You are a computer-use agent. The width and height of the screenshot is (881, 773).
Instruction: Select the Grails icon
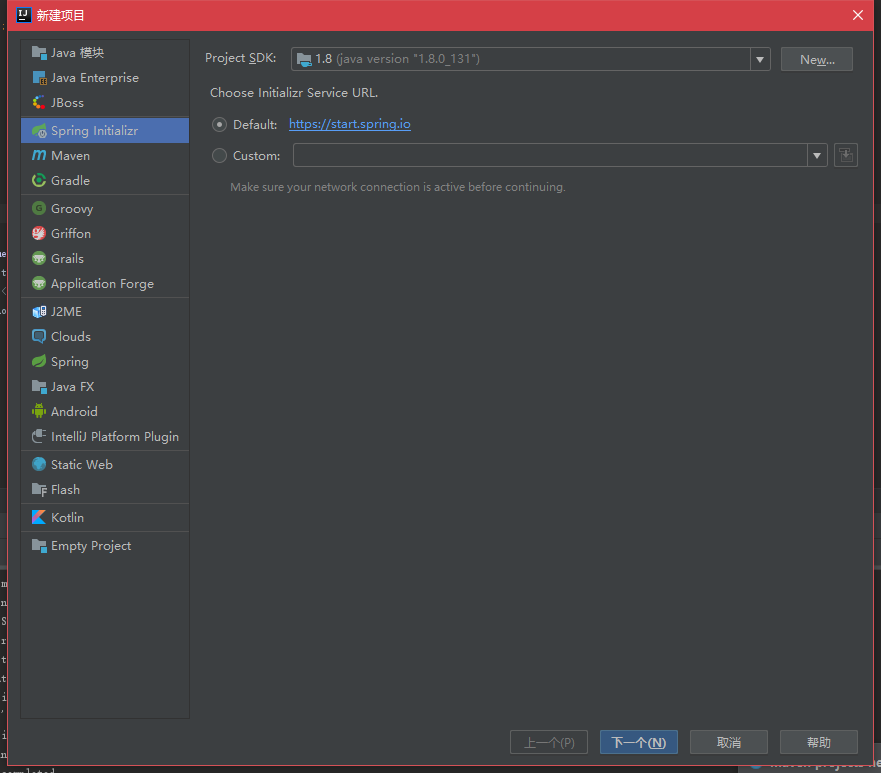[x=39, y=258]
